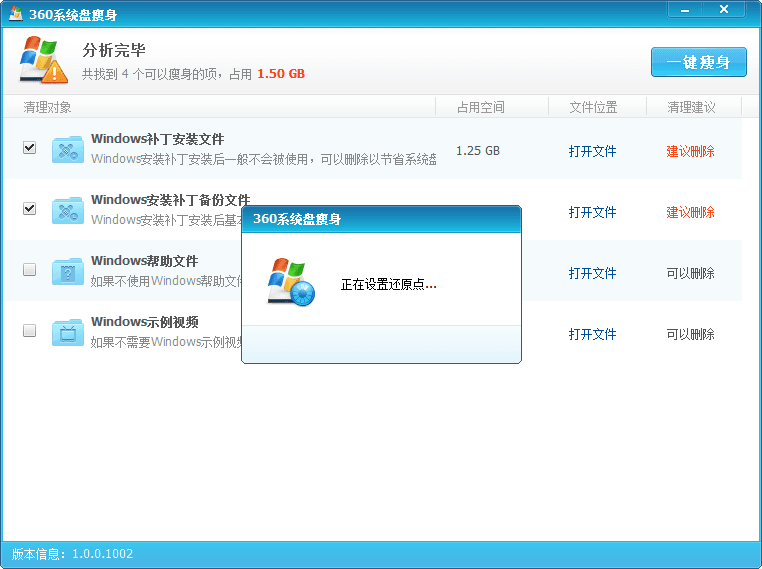Click the 清理建议 column header
Image resolution: width=762 pixels, height=569 pixels.
691,107
